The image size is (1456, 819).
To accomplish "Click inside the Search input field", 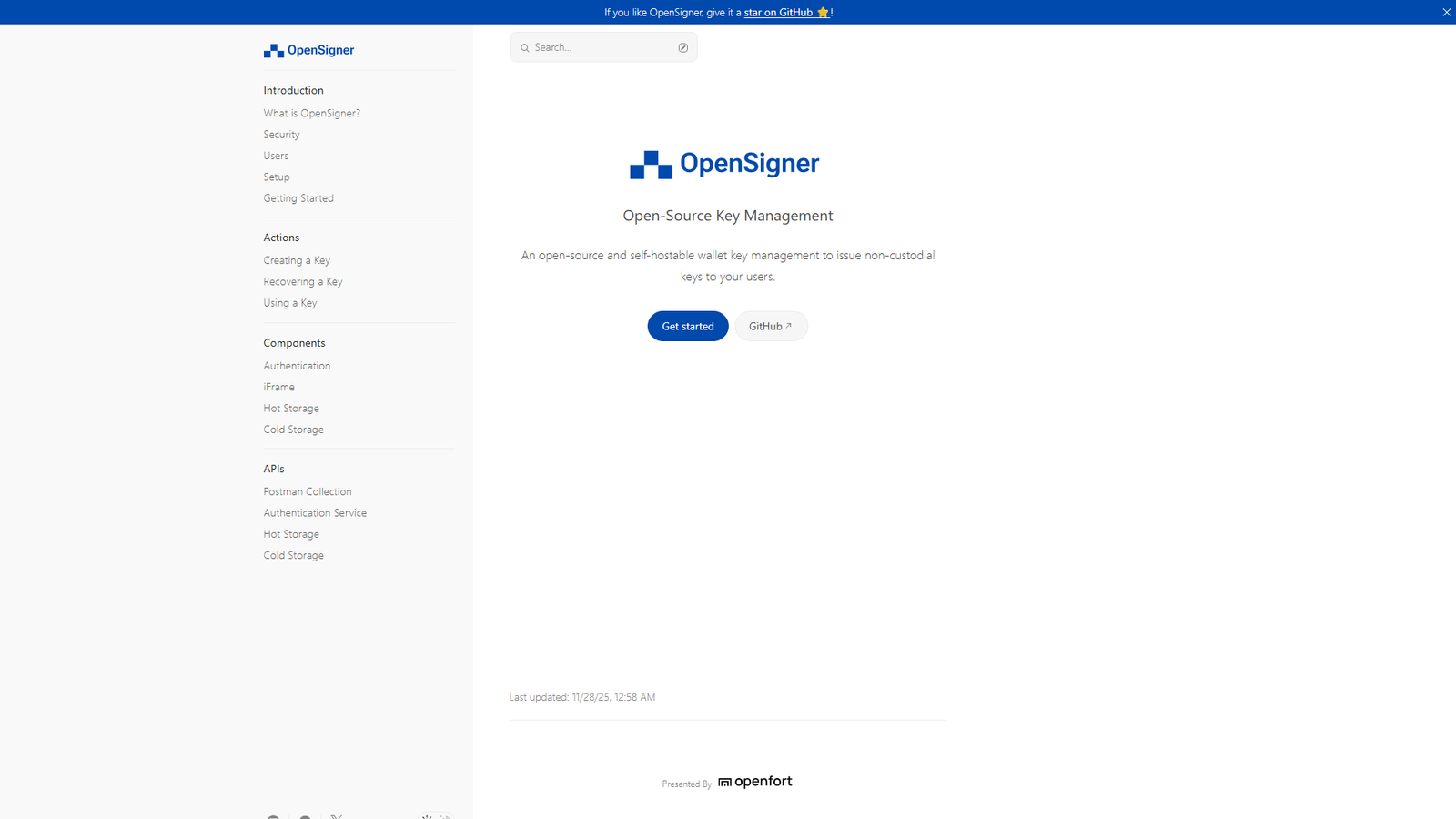I will point(591,46).
